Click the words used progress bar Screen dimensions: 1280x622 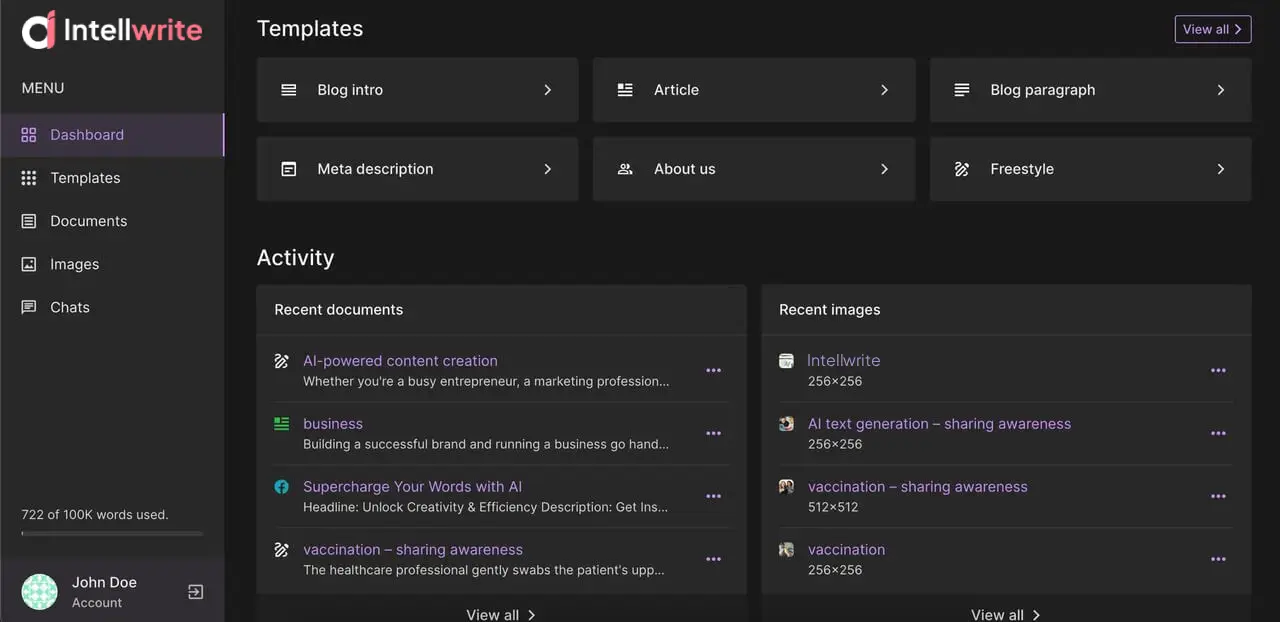coord(112,534)
